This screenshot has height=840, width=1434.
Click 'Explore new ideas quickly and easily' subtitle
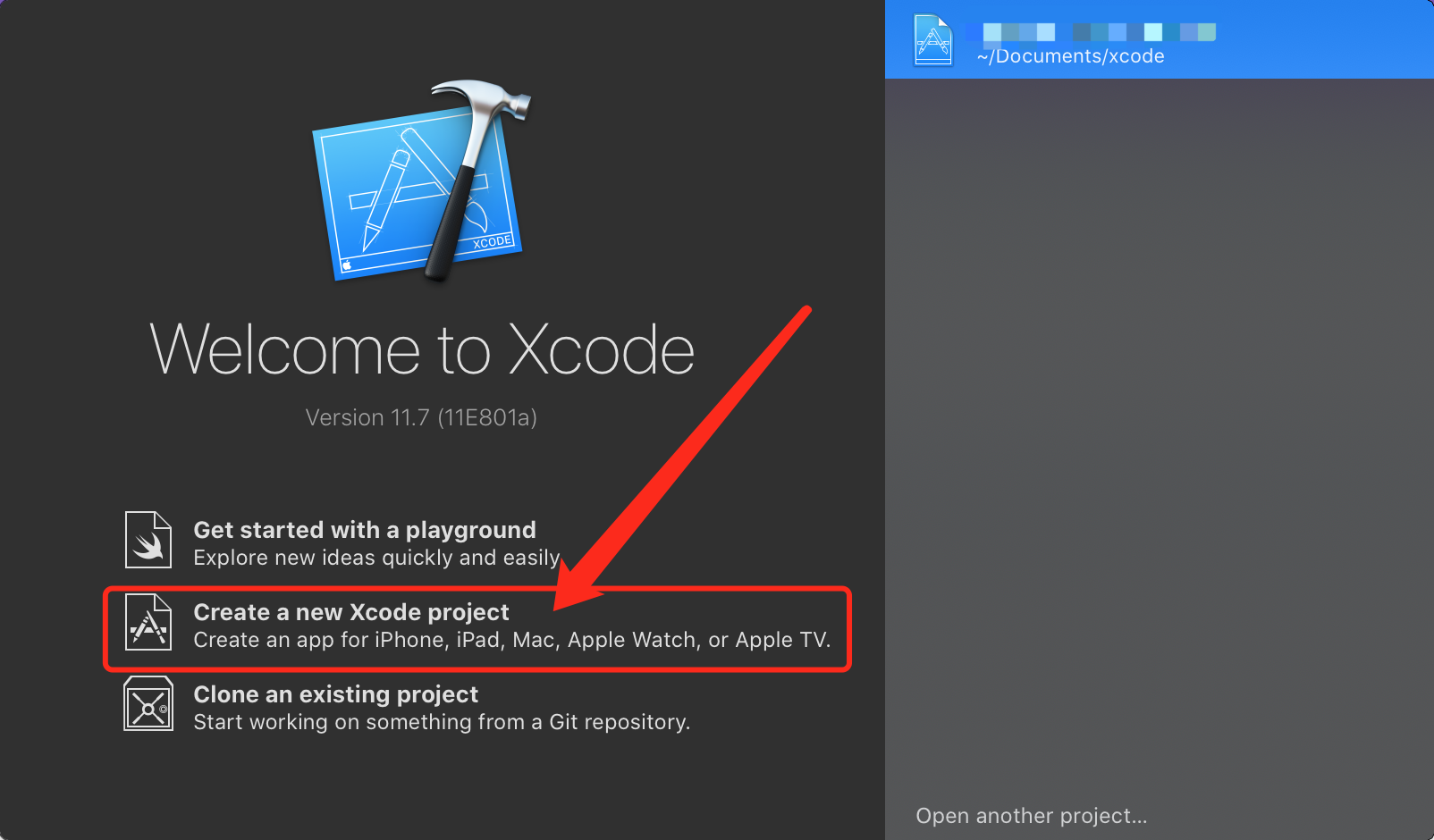click(376, 558)
